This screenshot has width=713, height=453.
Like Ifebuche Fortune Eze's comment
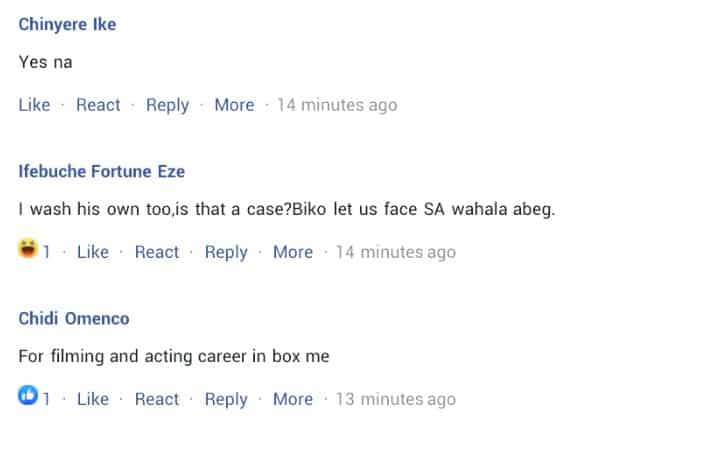click(x=93, y=252)
